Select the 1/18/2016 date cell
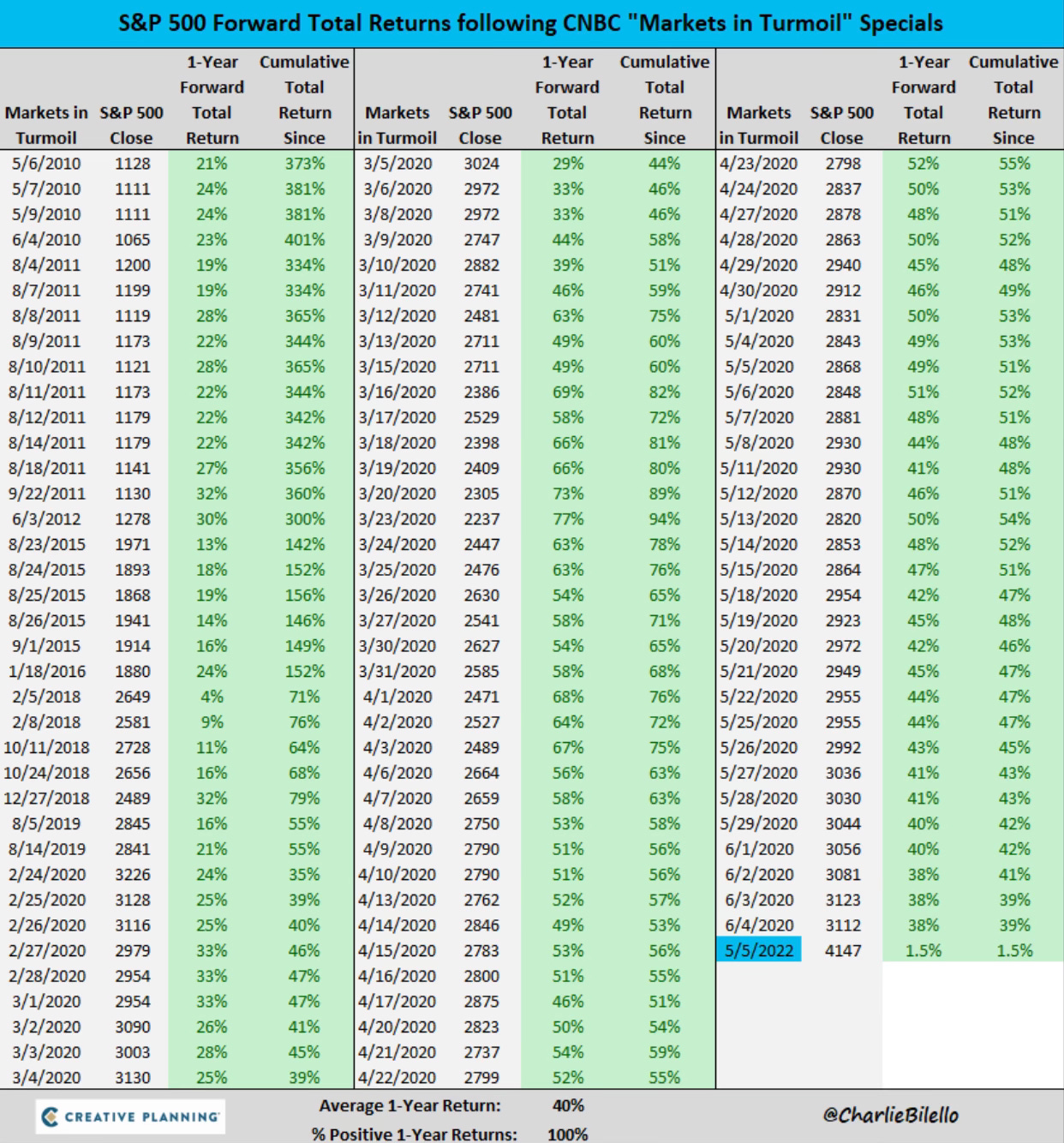Viewport: 1064px width, 1143px height. (x=46, y=671)
